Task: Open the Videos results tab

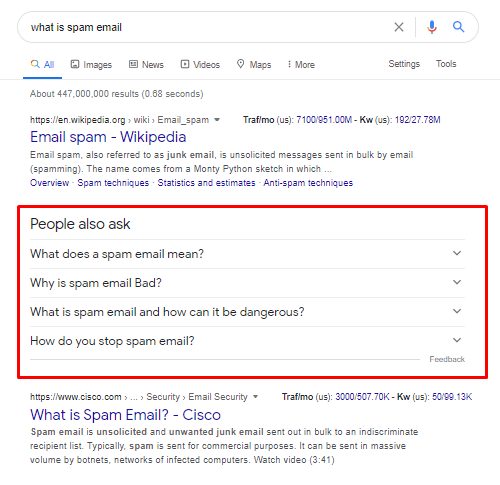Action: click(x=200, y=64)
